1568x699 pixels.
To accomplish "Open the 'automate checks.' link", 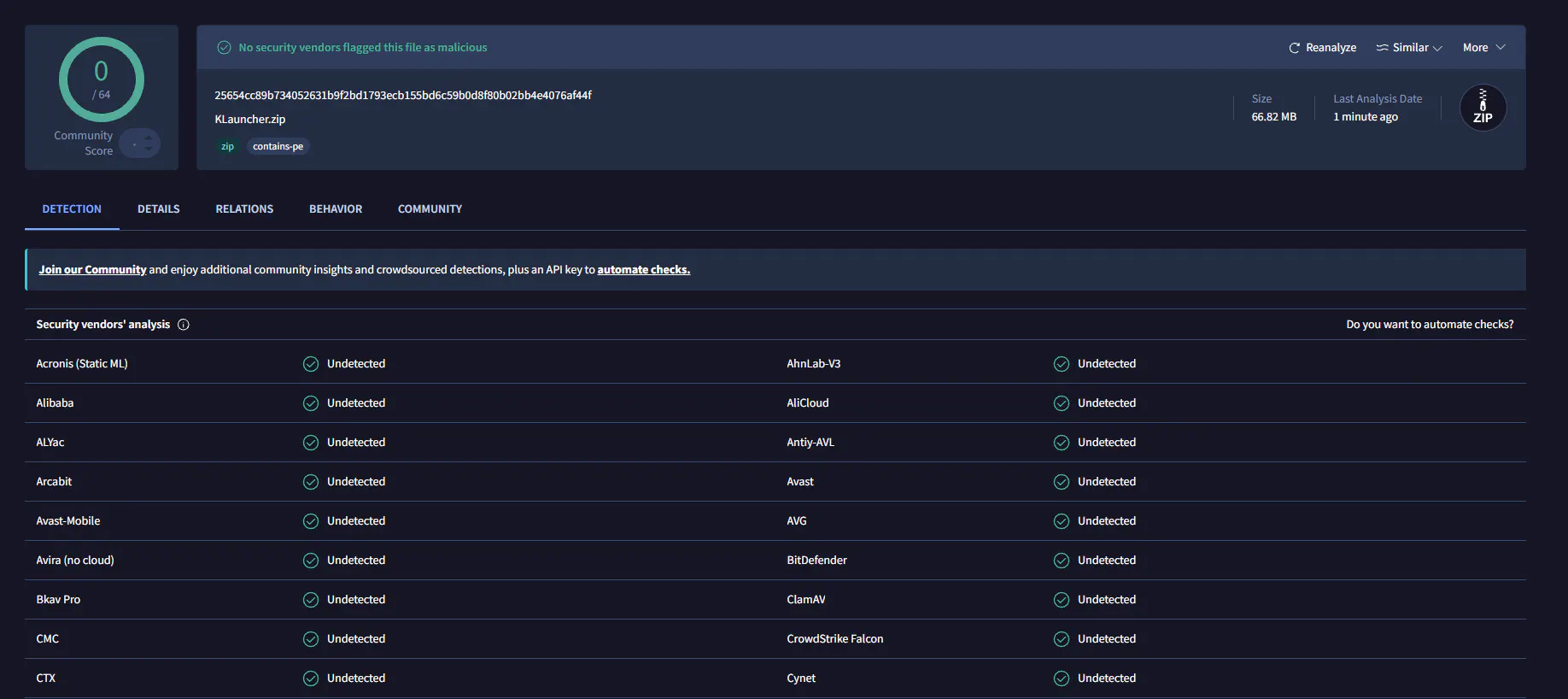I will tap(644, 270).
